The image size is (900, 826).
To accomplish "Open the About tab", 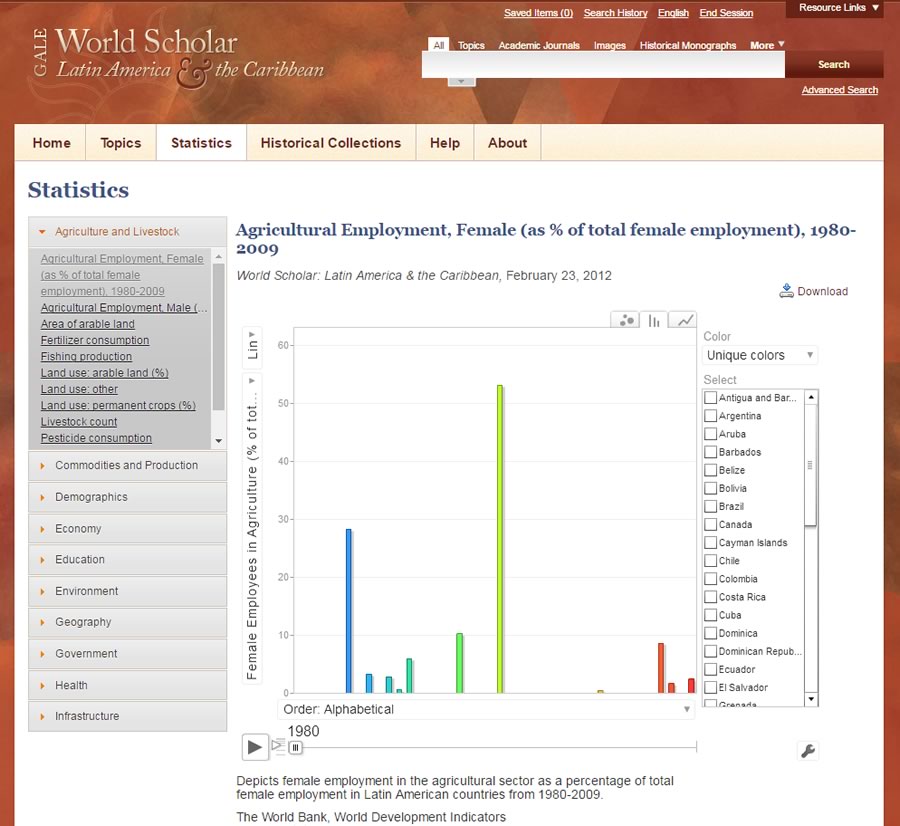I will [507, 143].
